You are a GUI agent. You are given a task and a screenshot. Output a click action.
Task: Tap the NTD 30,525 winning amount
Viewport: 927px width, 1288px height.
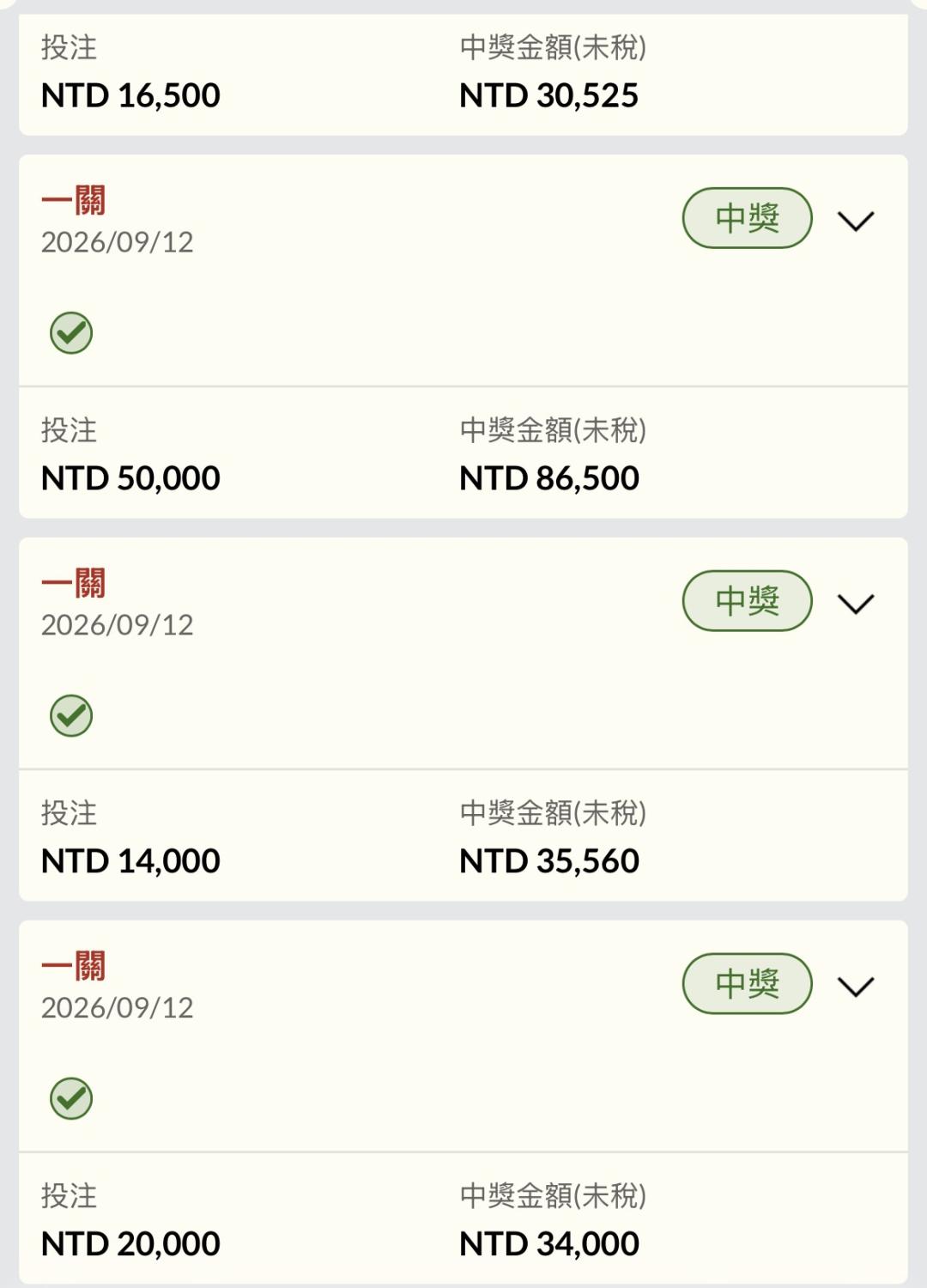click(549, 95)
